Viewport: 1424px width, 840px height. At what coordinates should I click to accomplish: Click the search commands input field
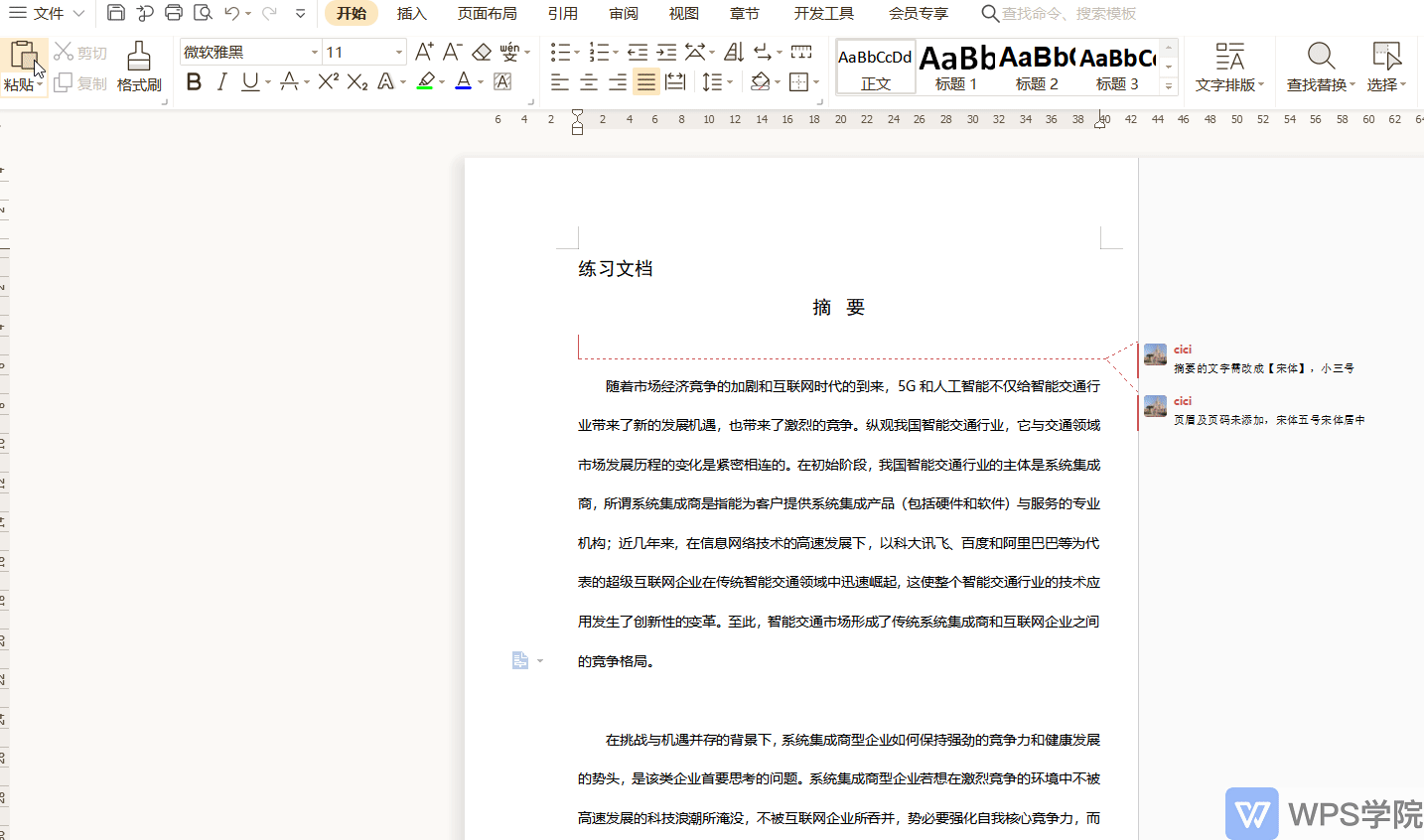coord(1068,13)
